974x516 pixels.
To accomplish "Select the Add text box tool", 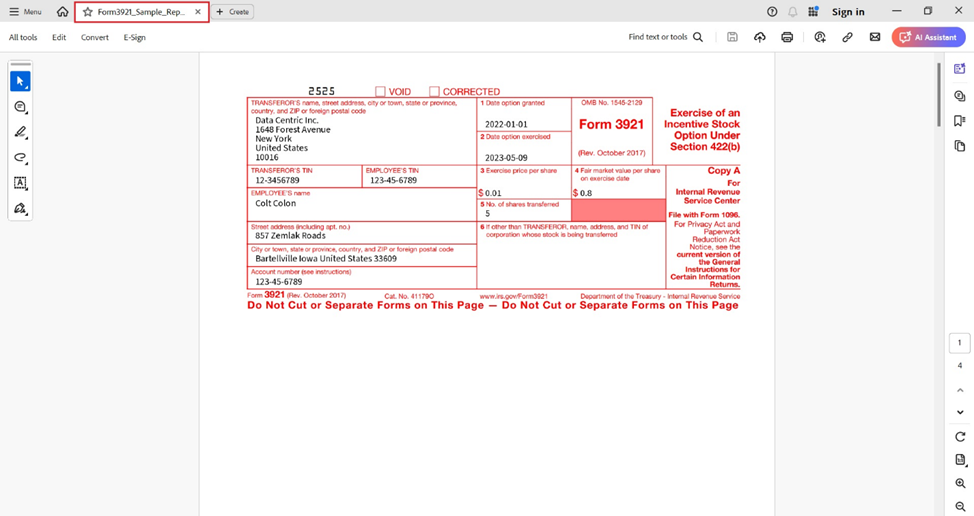I will (x=20, y=183).
